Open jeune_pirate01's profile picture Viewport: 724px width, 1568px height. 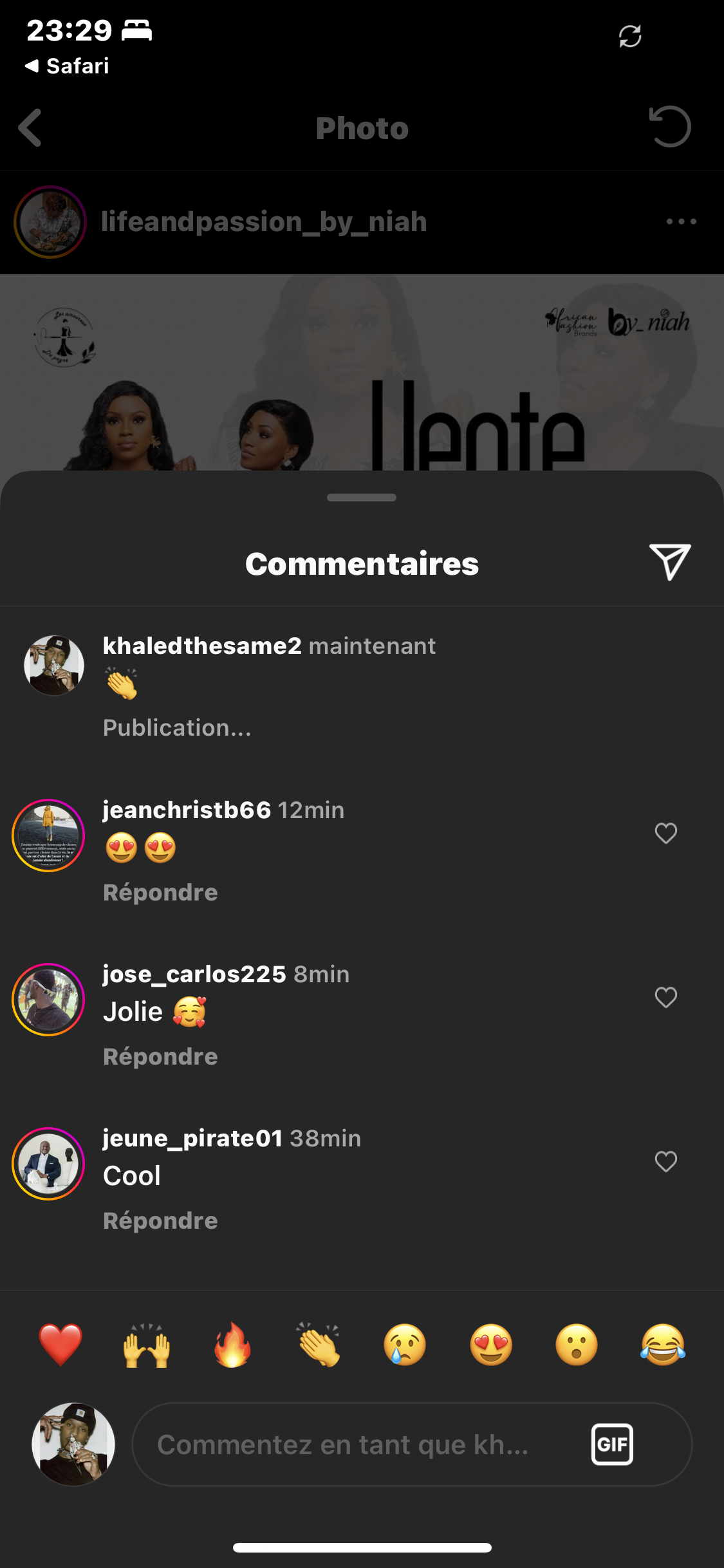[x=48, y=1163]
